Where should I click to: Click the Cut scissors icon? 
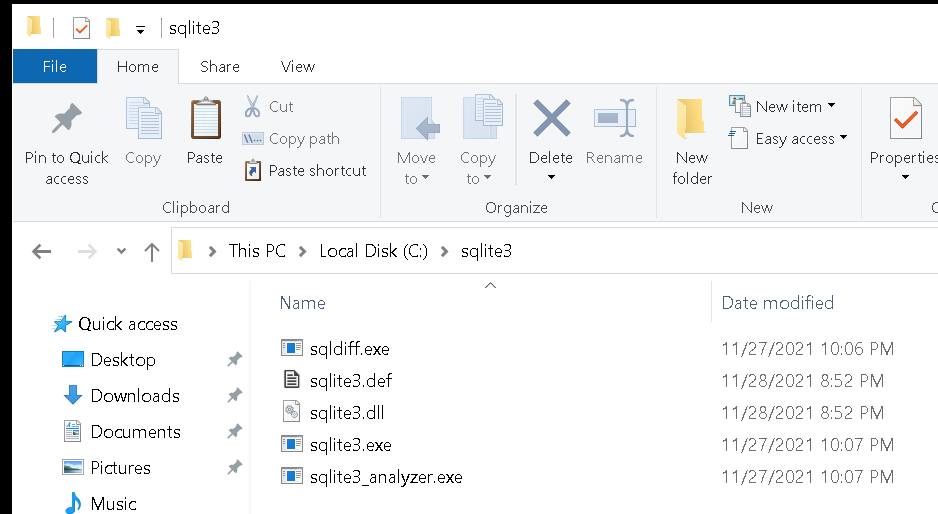point(252,107)
